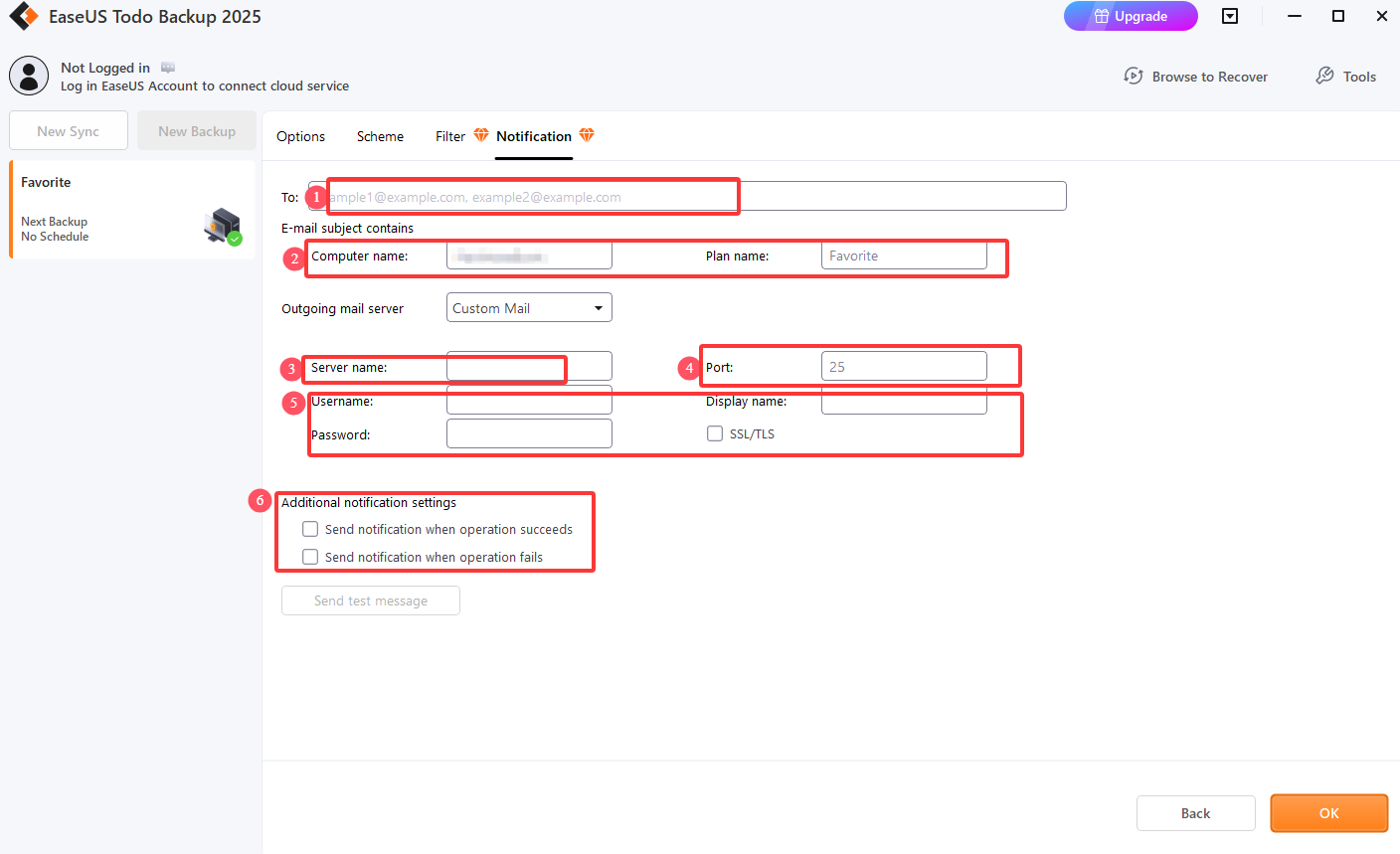Click the Browse to Recover icon
This screenshot has width=1400, height=854.
(1134, 76)
